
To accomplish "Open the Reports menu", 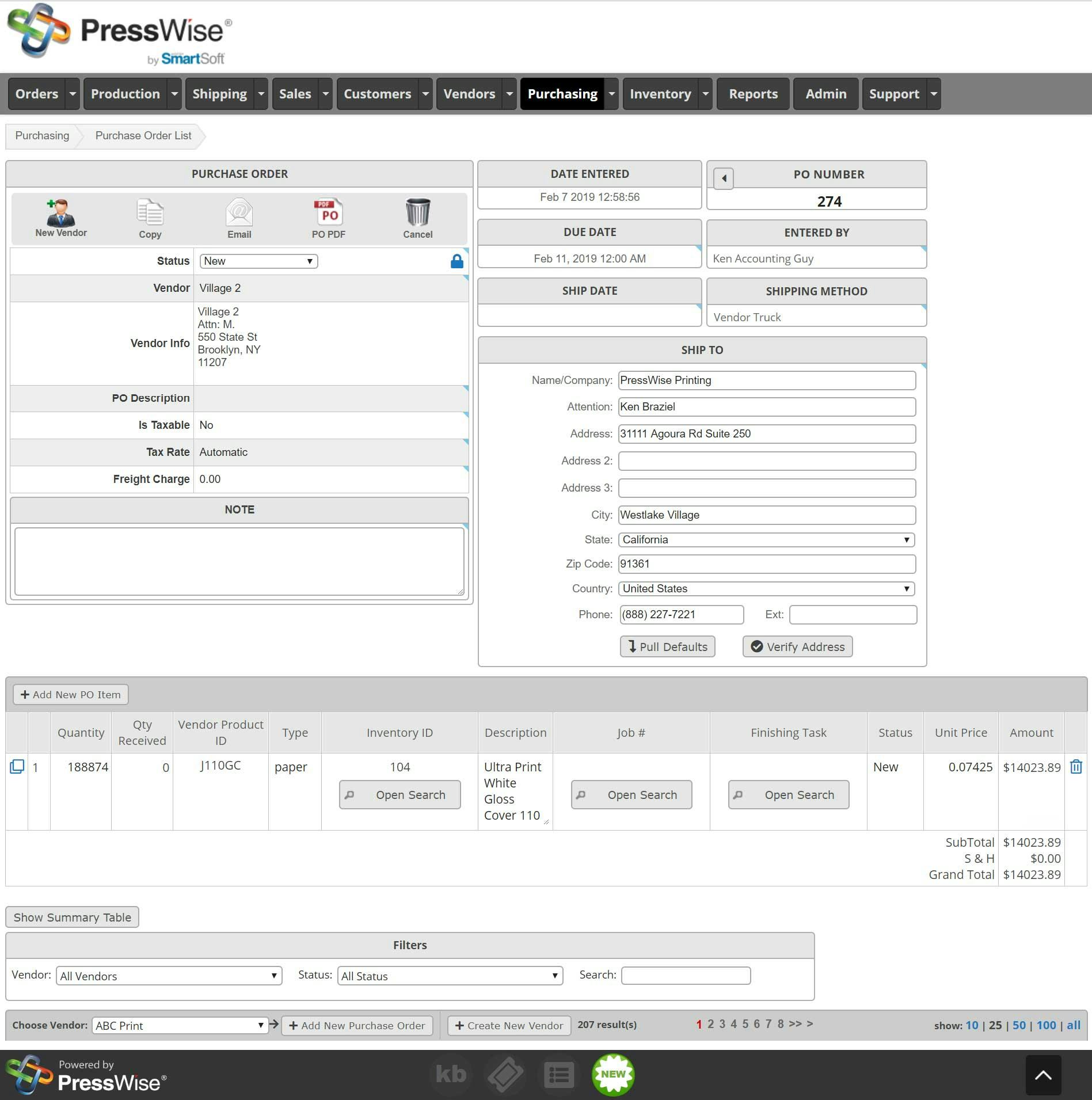I will 753,94.
